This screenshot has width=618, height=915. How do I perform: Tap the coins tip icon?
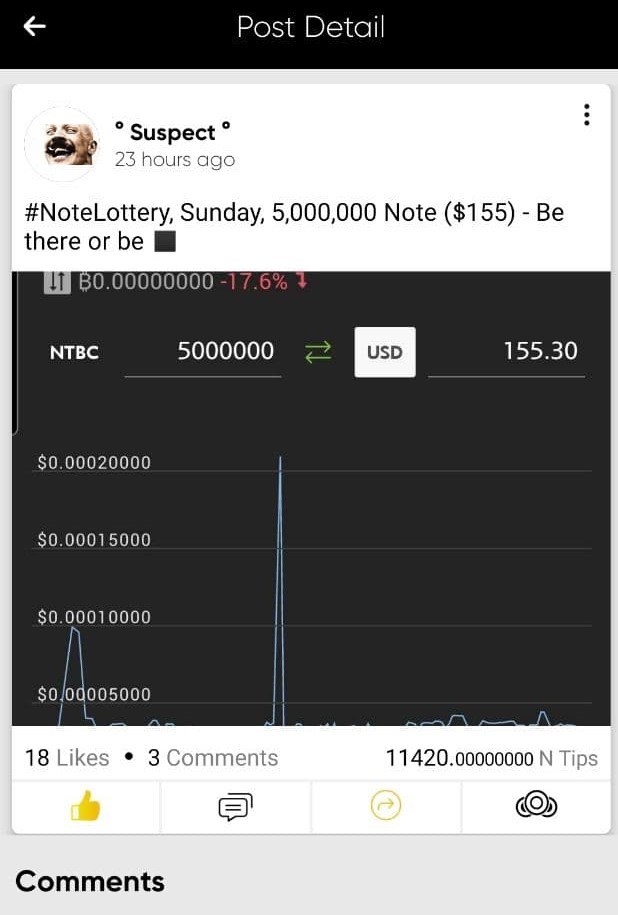click(x=536, y=805)
